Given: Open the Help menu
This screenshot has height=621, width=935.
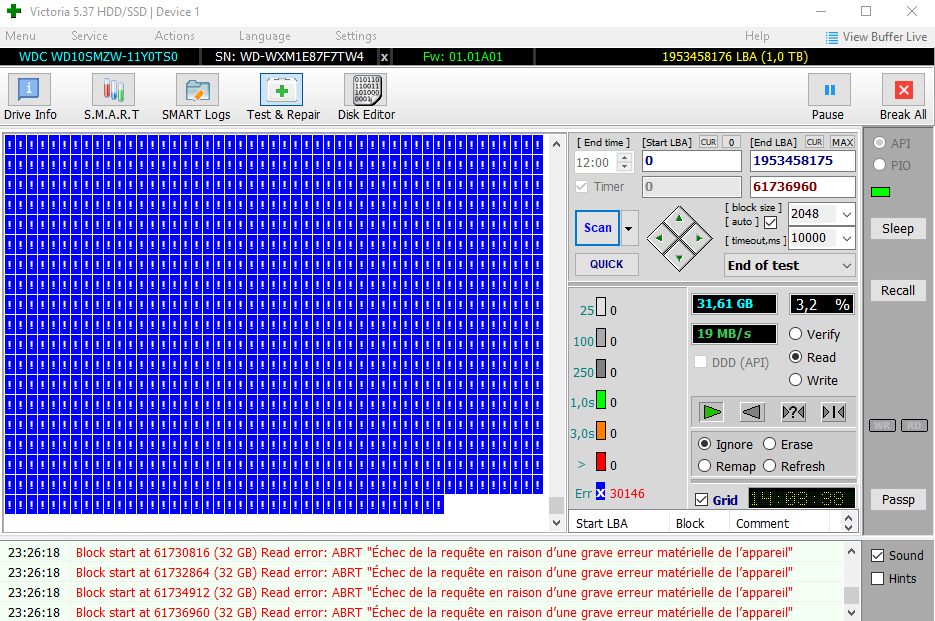Looking at the screenshot, I should [x=757, y=36].
